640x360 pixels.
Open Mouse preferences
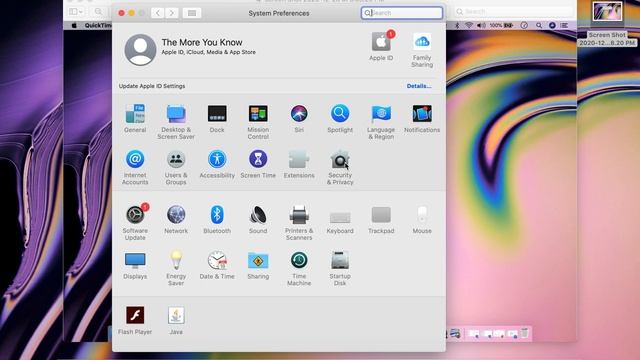pos(422,215)
